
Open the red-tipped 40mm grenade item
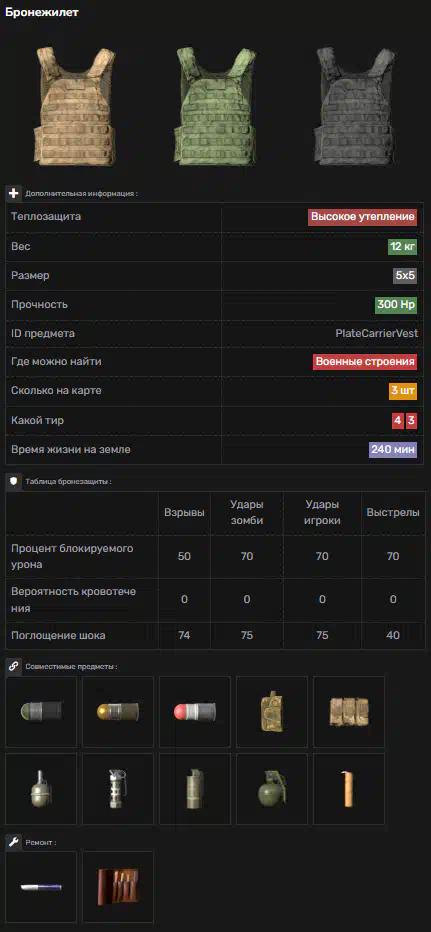coord(195,711)
